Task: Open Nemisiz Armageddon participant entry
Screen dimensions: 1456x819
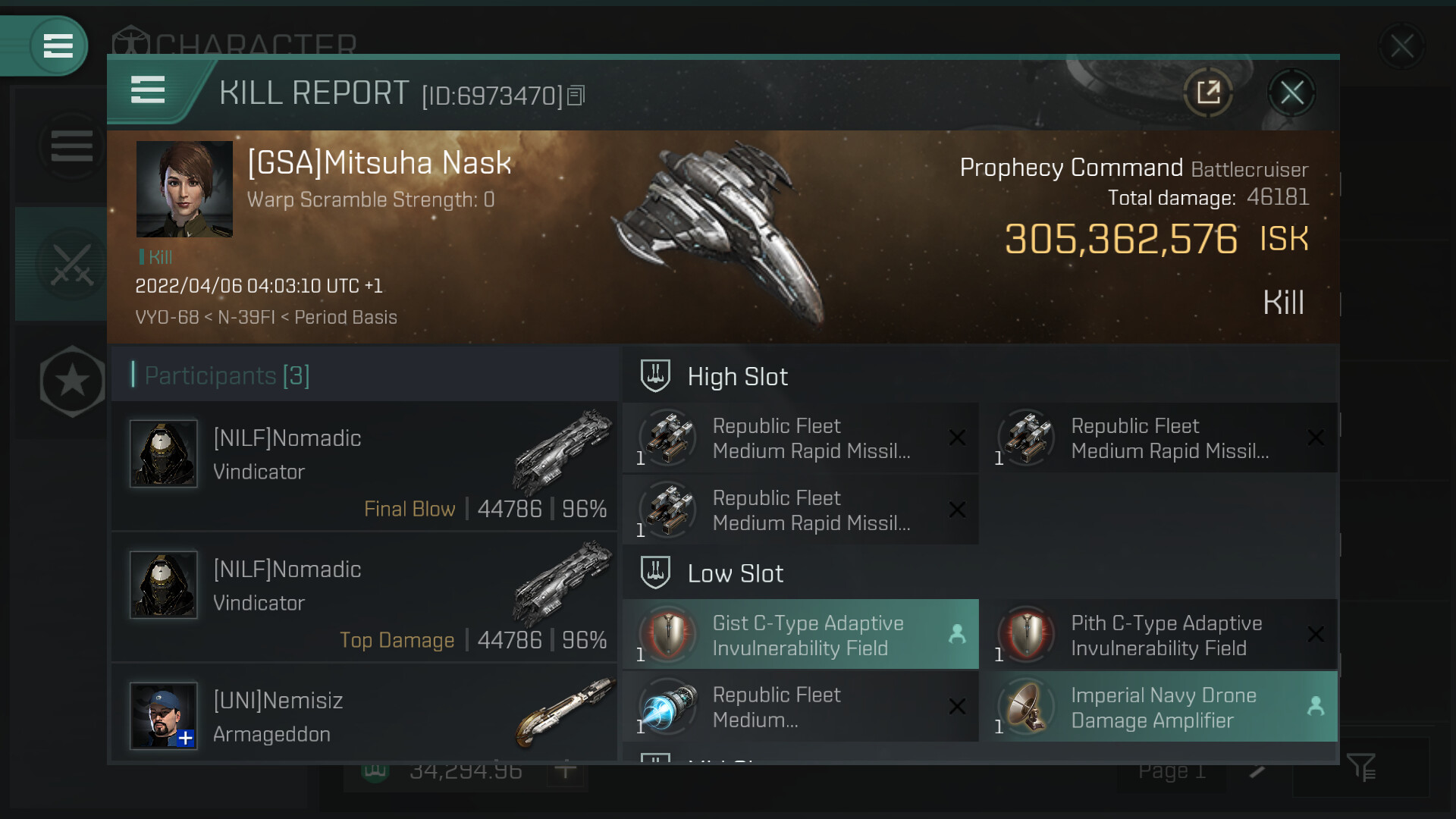Action: 364,717
